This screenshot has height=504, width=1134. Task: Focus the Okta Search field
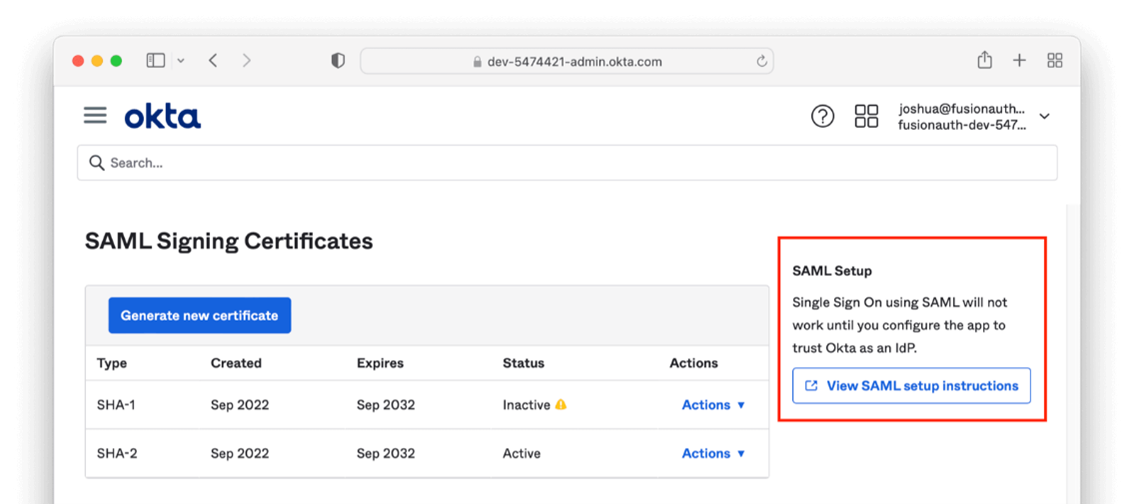point(567,163)
